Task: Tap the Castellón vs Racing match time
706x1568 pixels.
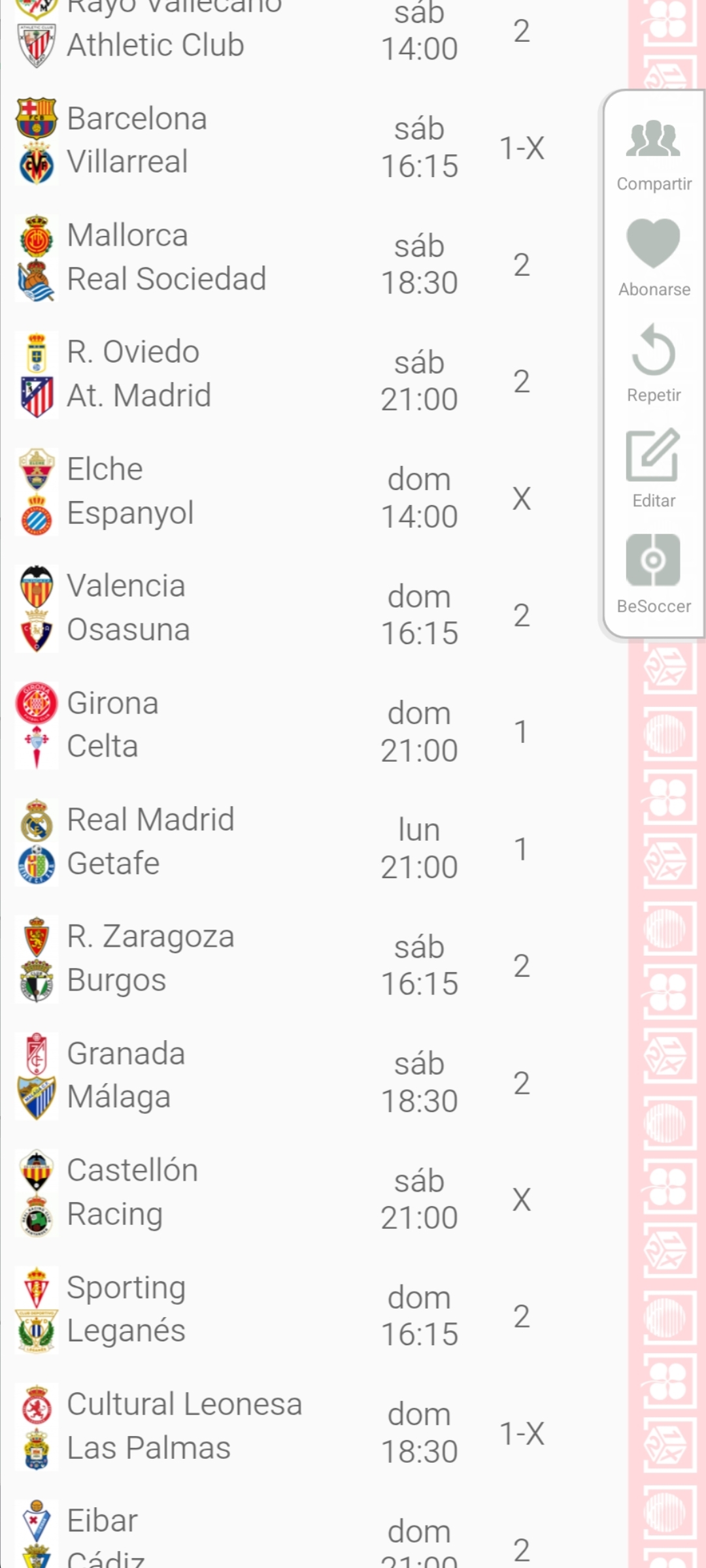Action: (x=419, y=1200)
